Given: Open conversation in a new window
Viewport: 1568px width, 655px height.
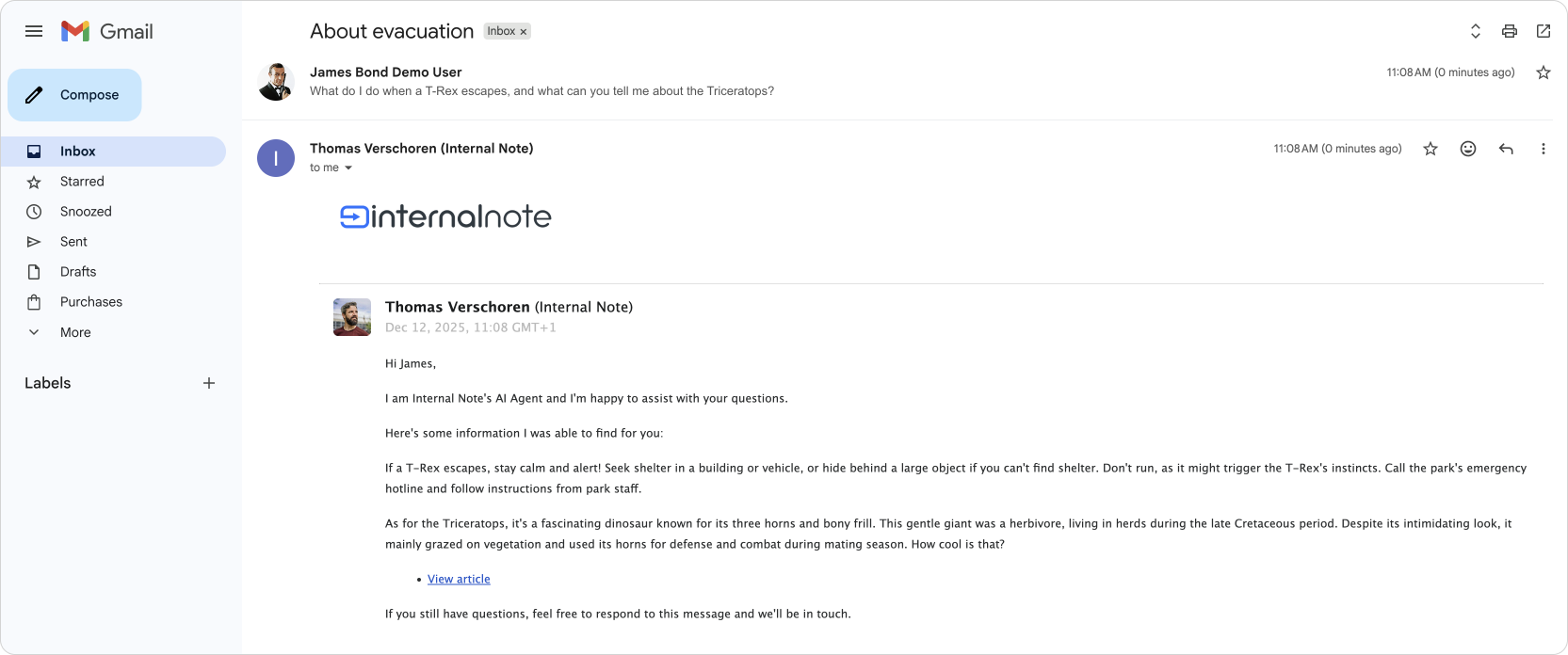Looking at the screenshot, I should [1544, 31].
